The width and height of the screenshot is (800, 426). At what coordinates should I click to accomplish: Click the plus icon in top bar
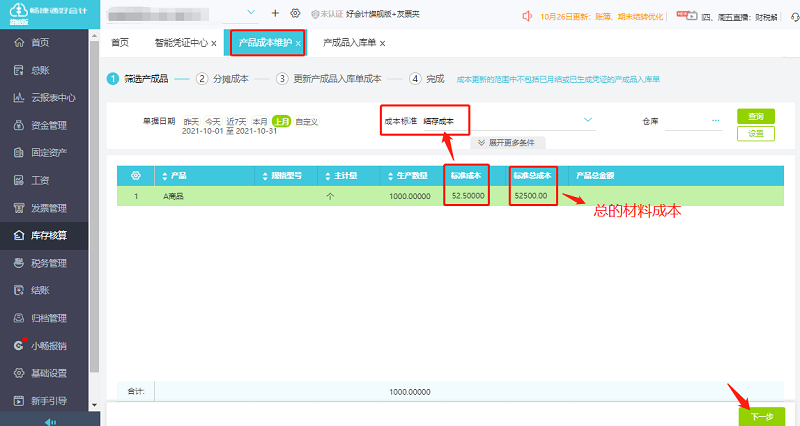(275, 13)
